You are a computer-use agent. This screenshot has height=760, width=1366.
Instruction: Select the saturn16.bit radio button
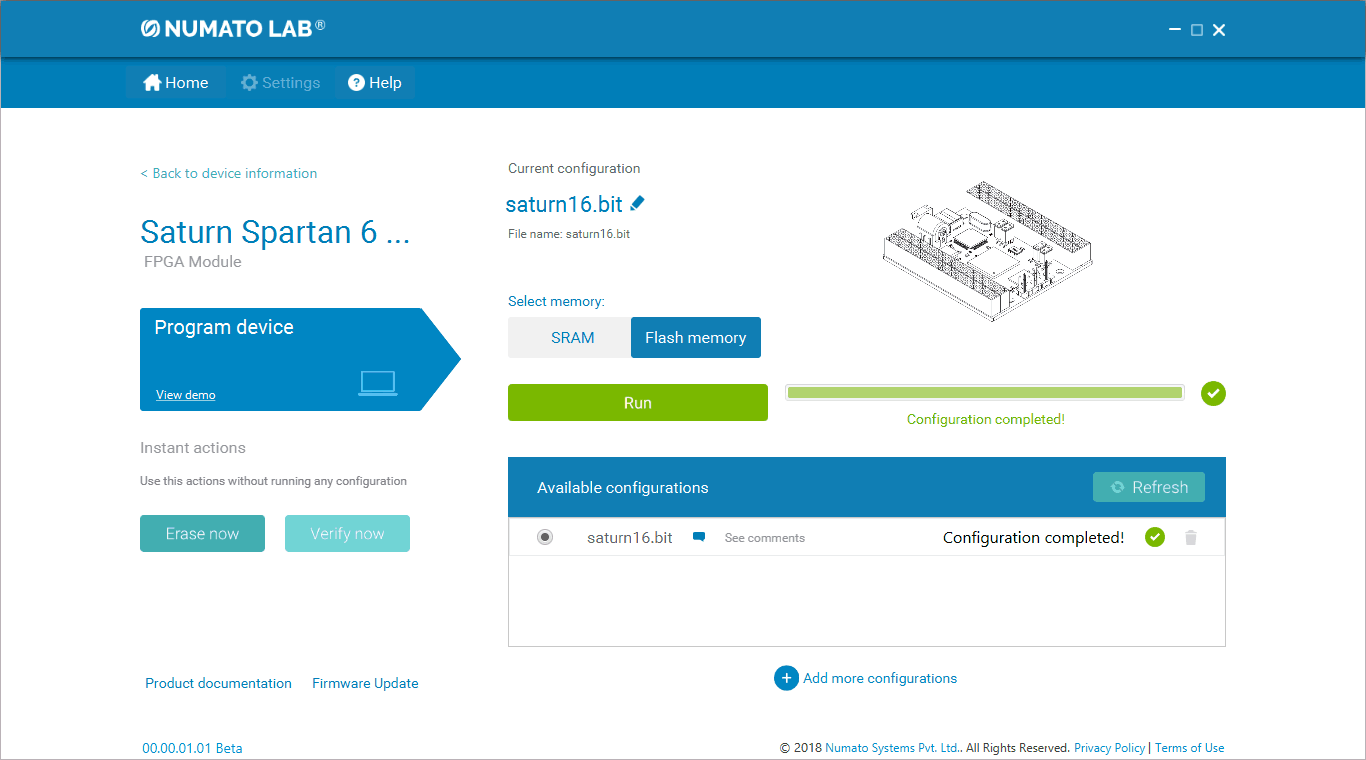coord(545,537)
